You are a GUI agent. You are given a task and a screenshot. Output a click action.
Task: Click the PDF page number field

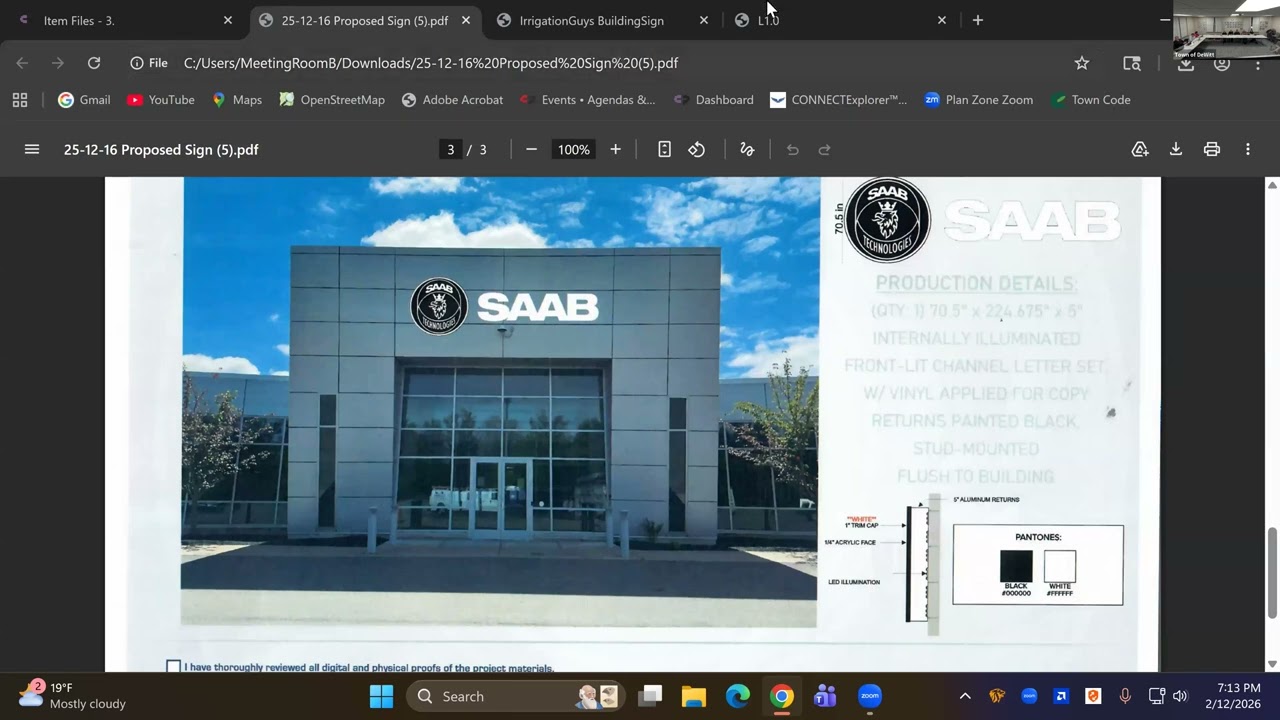[450, 149]
